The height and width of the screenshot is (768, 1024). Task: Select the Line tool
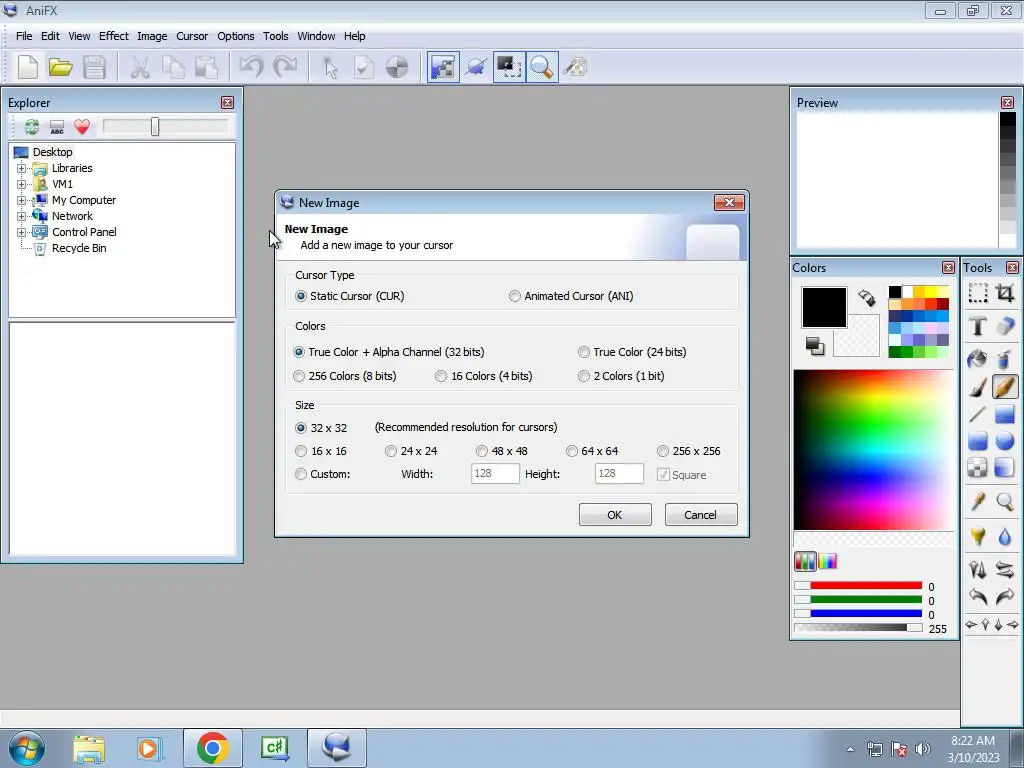pos(978,414)
